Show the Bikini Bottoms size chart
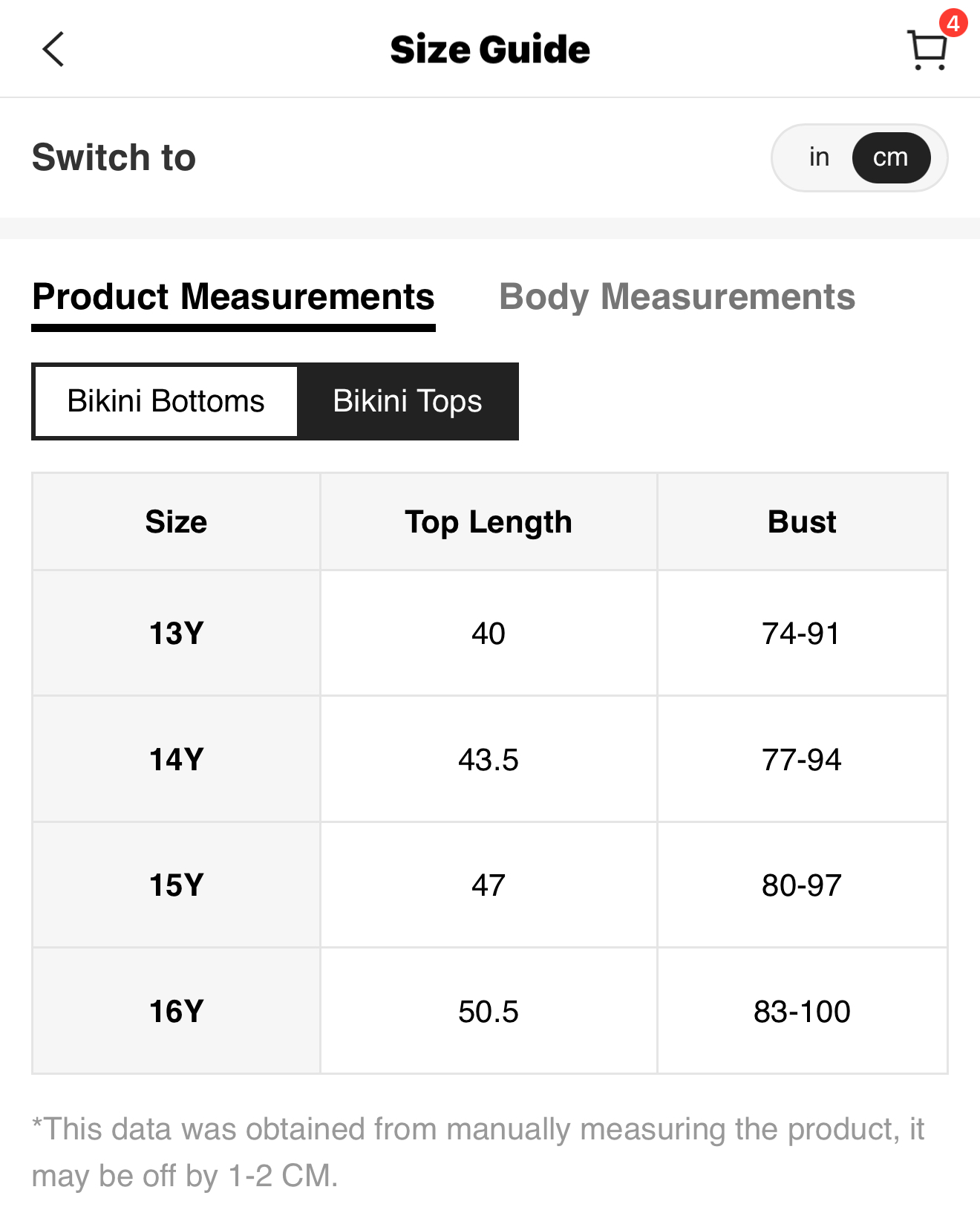Viewport: 980px width, 1207px height. (166, 401)
